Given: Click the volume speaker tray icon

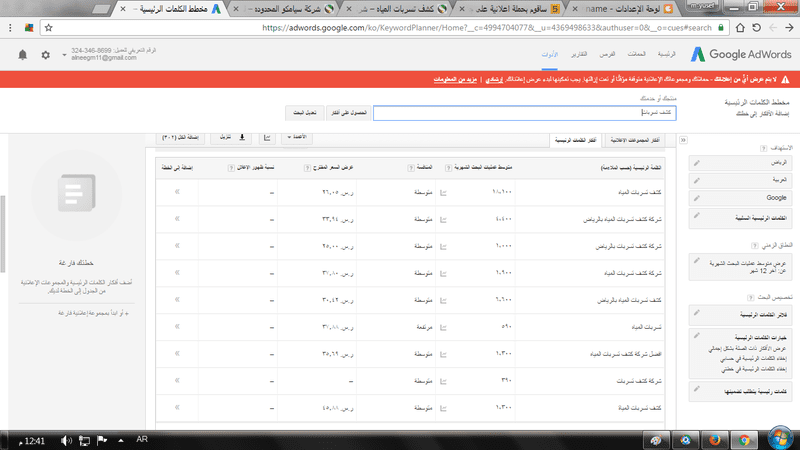Looking at the screenshot, I should pyautogui.click(x=66, y=440).
